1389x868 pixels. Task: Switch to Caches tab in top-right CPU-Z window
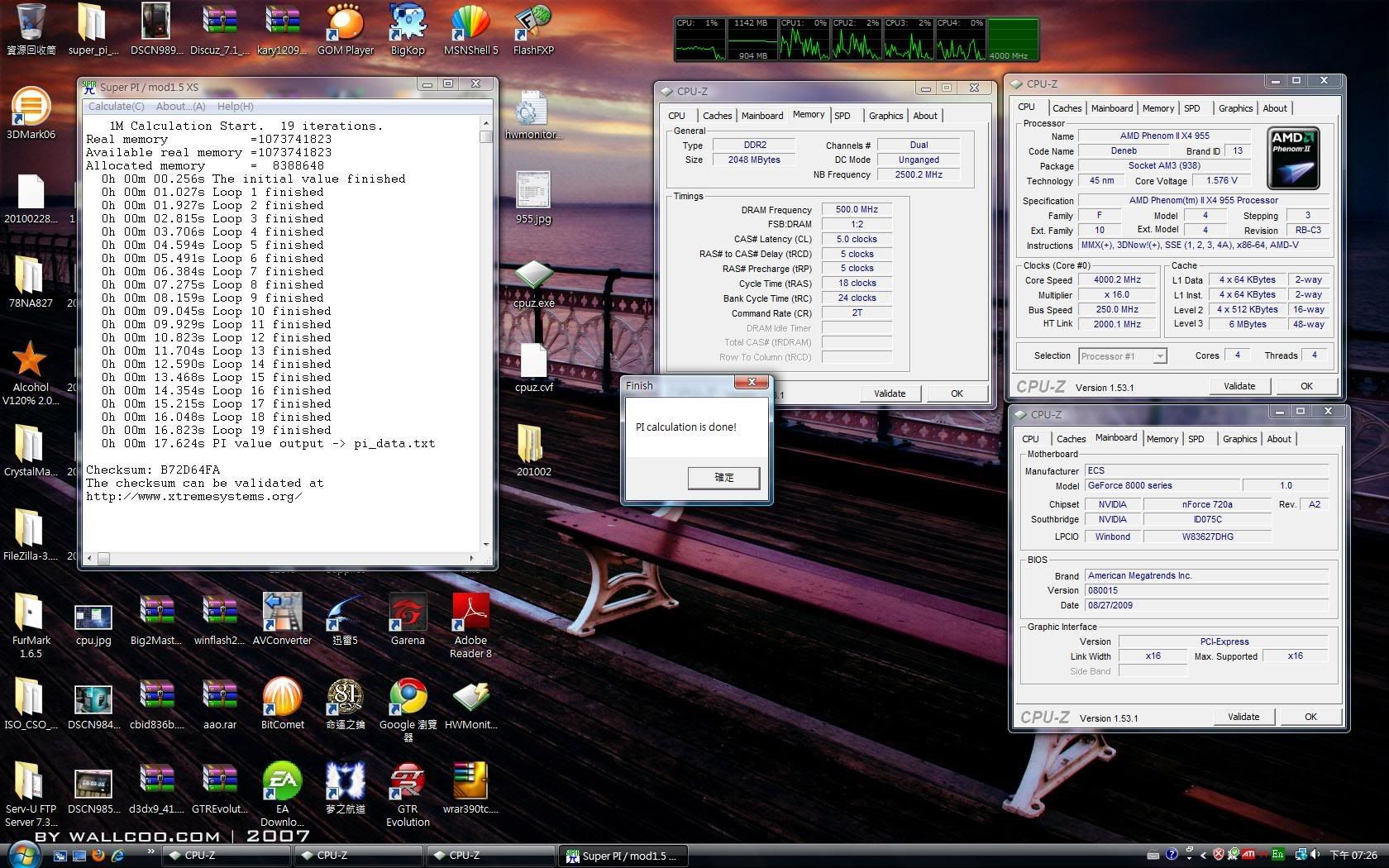[1067, 108]
